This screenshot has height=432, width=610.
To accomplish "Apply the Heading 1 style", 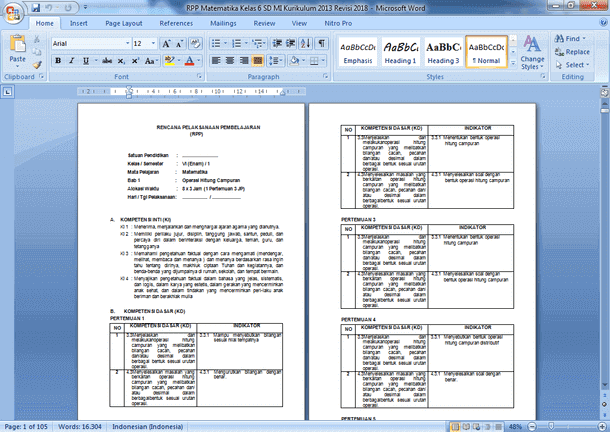I will 401,52.
